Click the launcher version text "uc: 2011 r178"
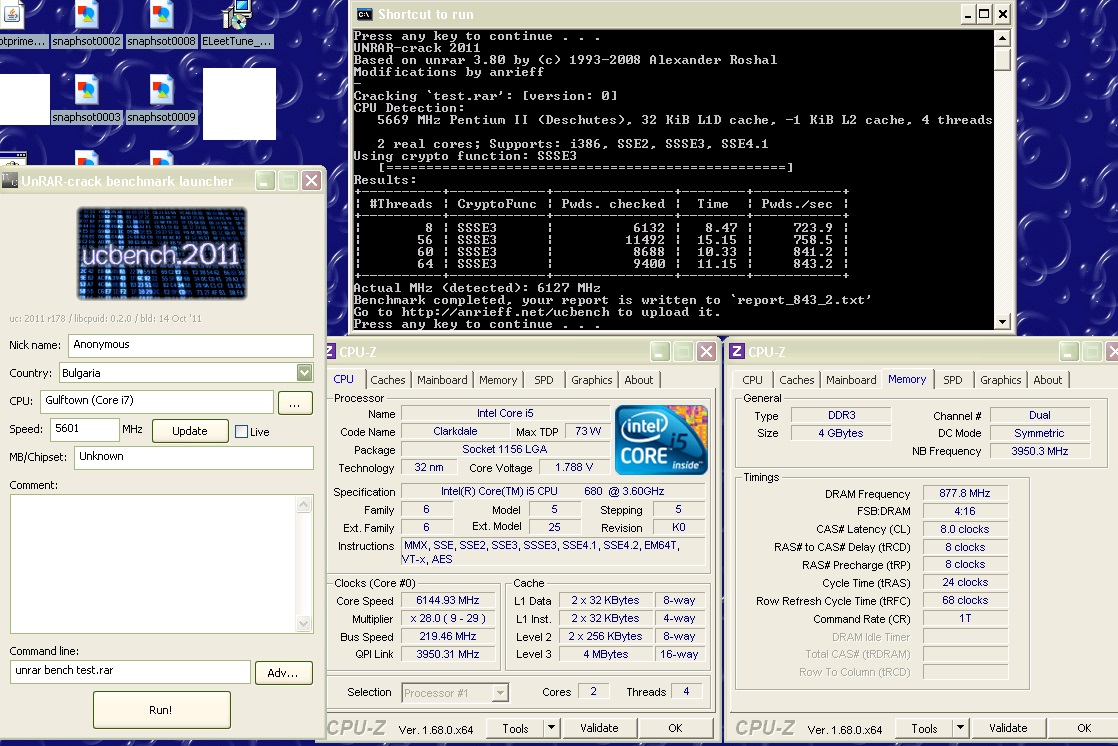The image size is (1118, 746). (x=37, y=319)
